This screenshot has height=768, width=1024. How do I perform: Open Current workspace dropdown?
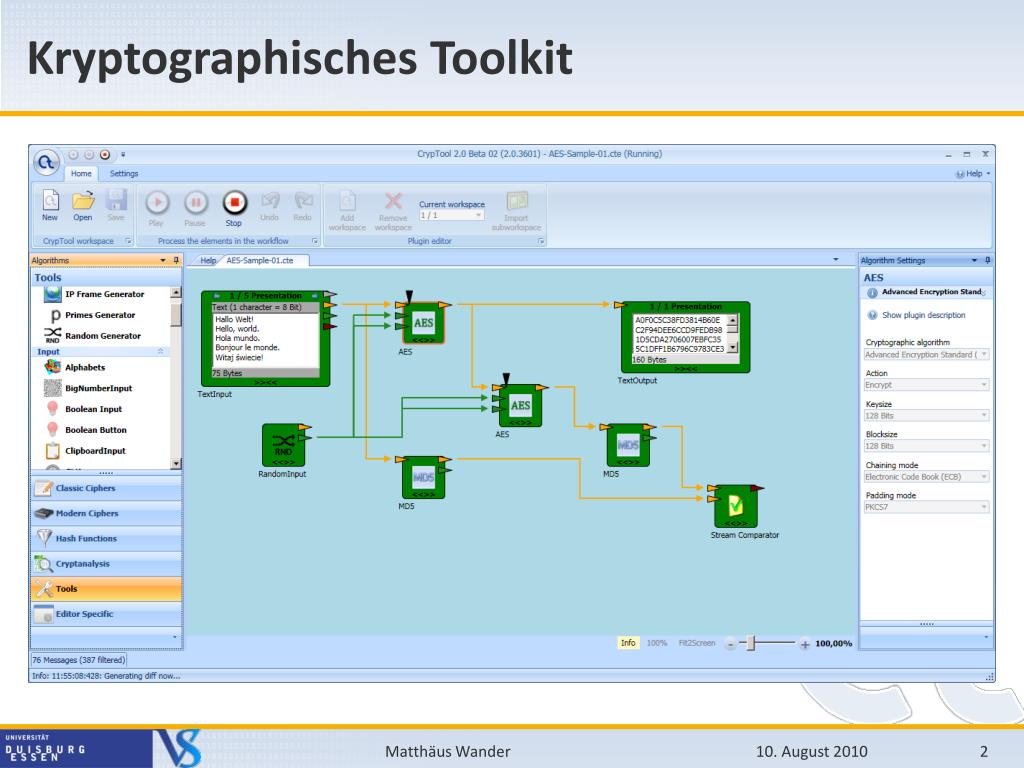click(451, 216)
